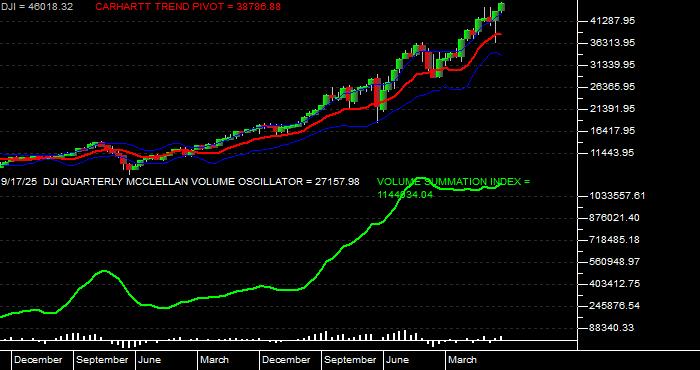Click the 9/17/25 date stamp
Image resolution: width=700 pixels, height=370 pixels.
(19, 182)
